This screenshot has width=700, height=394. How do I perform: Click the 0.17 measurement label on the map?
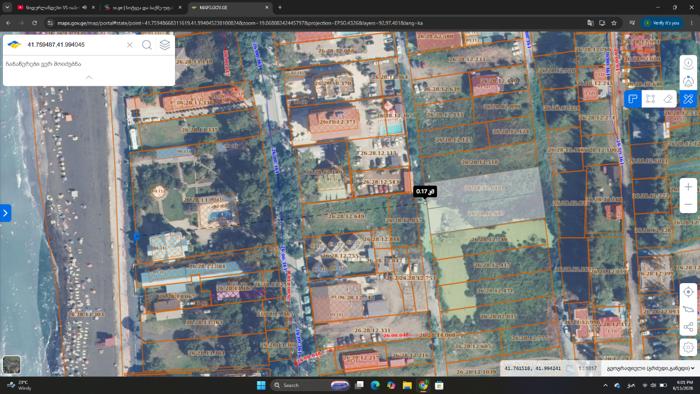[x=425, y=191]
